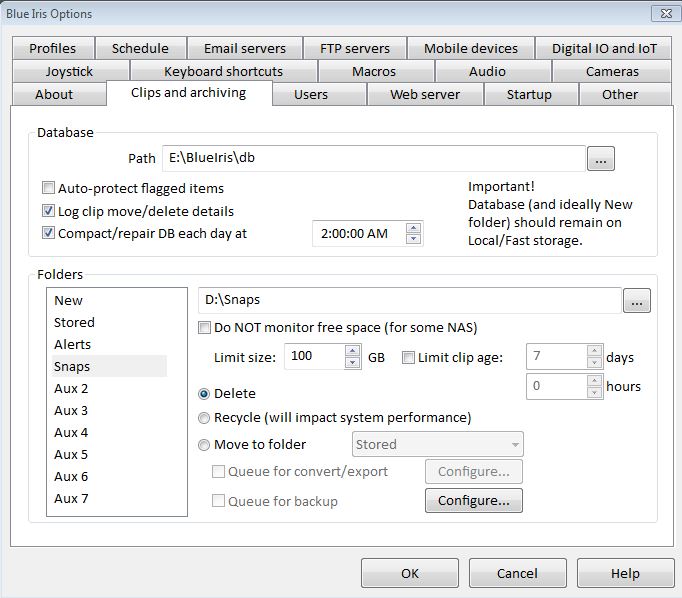Tick Queue for convert/export checkbox
682x598 pixels.
(218, 471)
